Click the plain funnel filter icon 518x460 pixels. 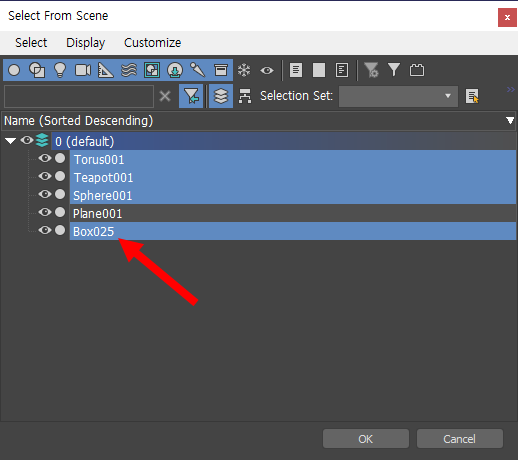click(394, 70)
